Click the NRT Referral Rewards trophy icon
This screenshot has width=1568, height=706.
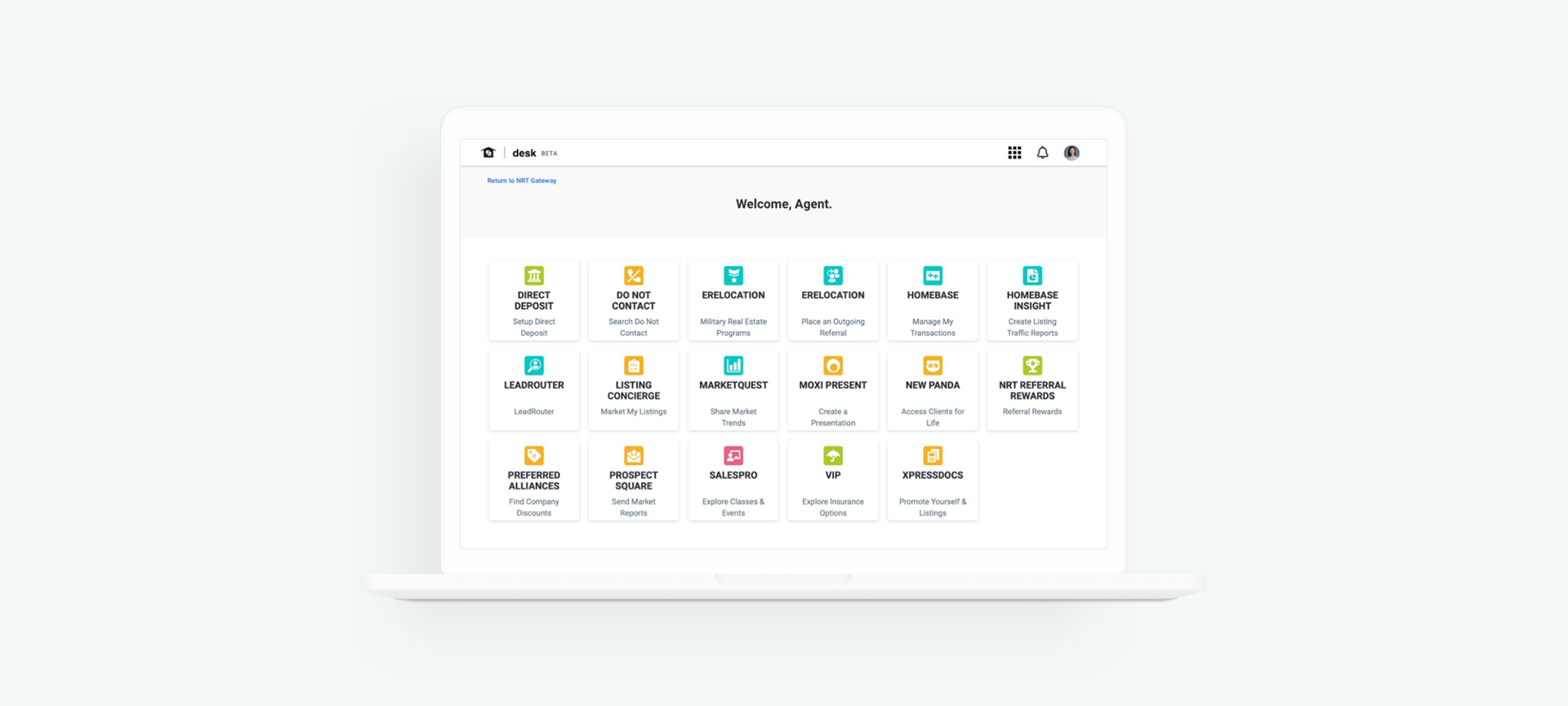pos(1032,365)
